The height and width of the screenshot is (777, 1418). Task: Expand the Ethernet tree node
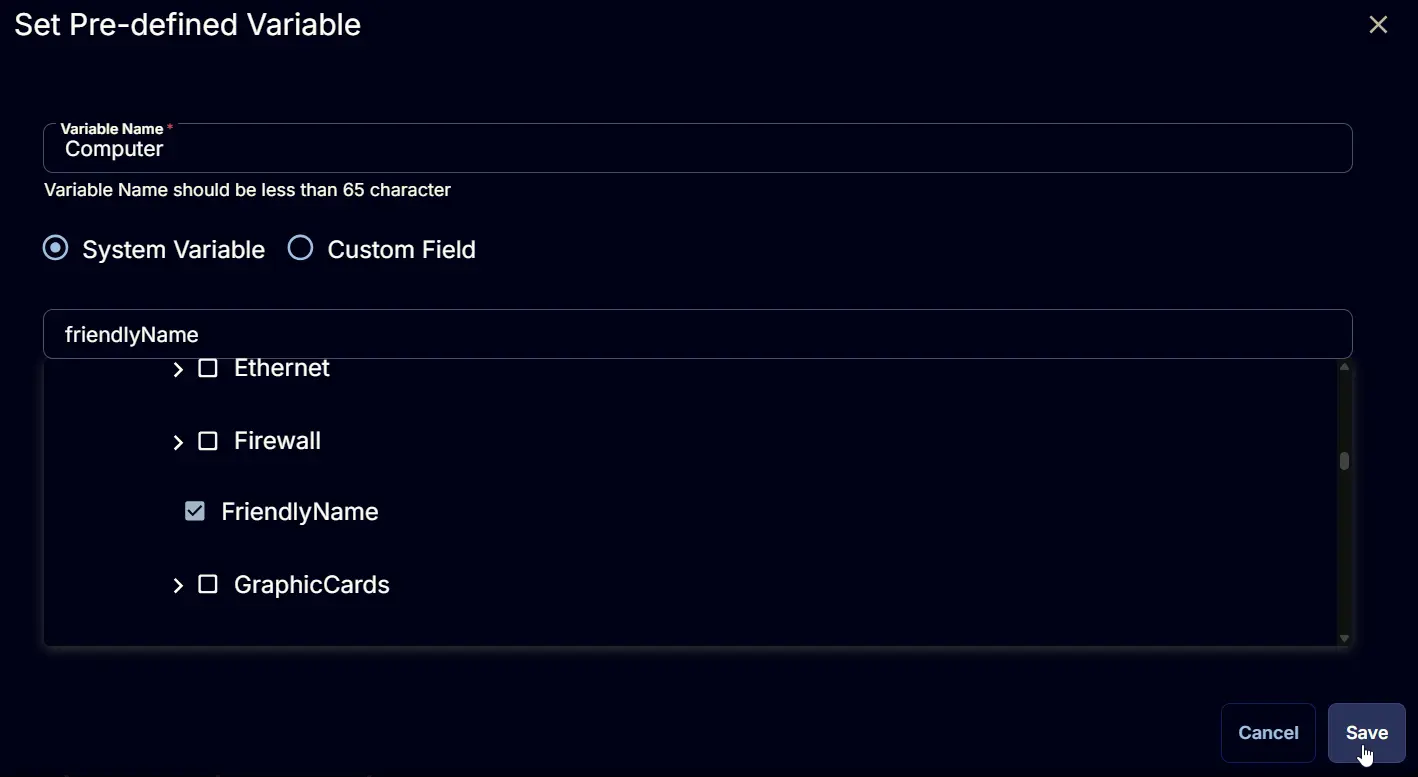click(x=178, y=369)
